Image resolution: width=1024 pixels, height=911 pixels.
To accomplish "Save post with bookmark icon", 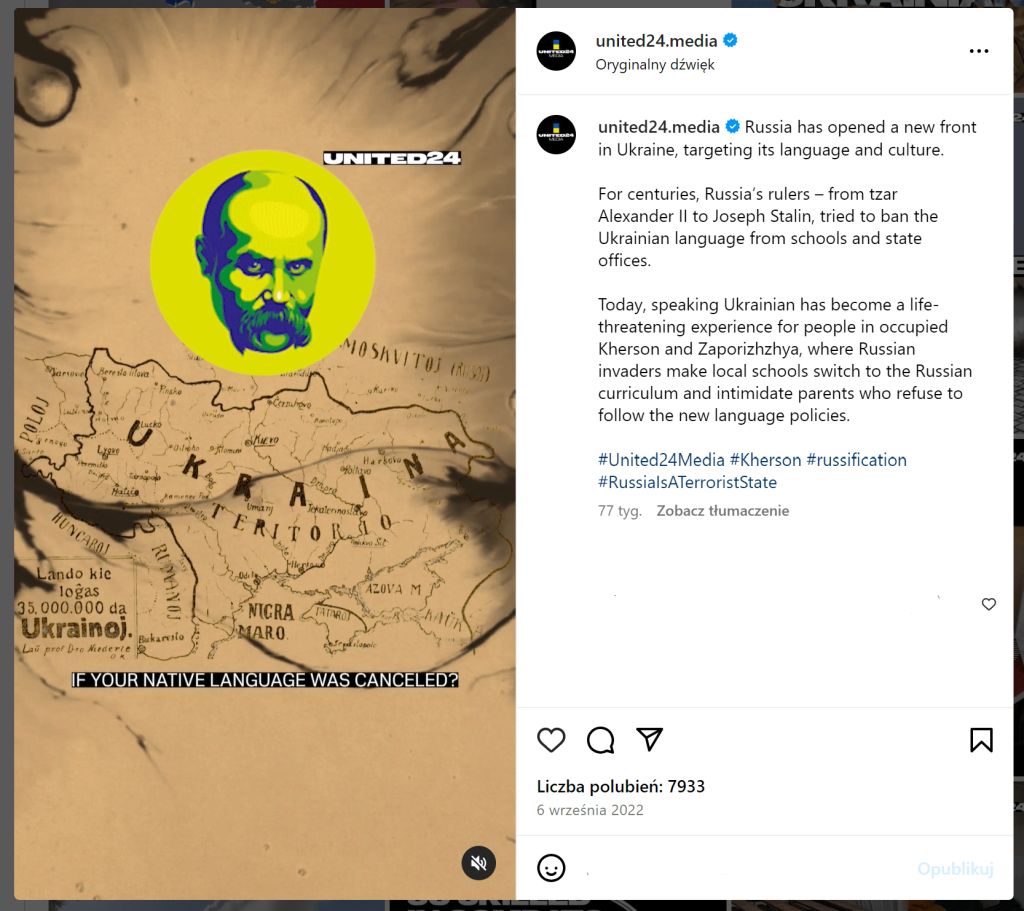I will click(981, 740).
